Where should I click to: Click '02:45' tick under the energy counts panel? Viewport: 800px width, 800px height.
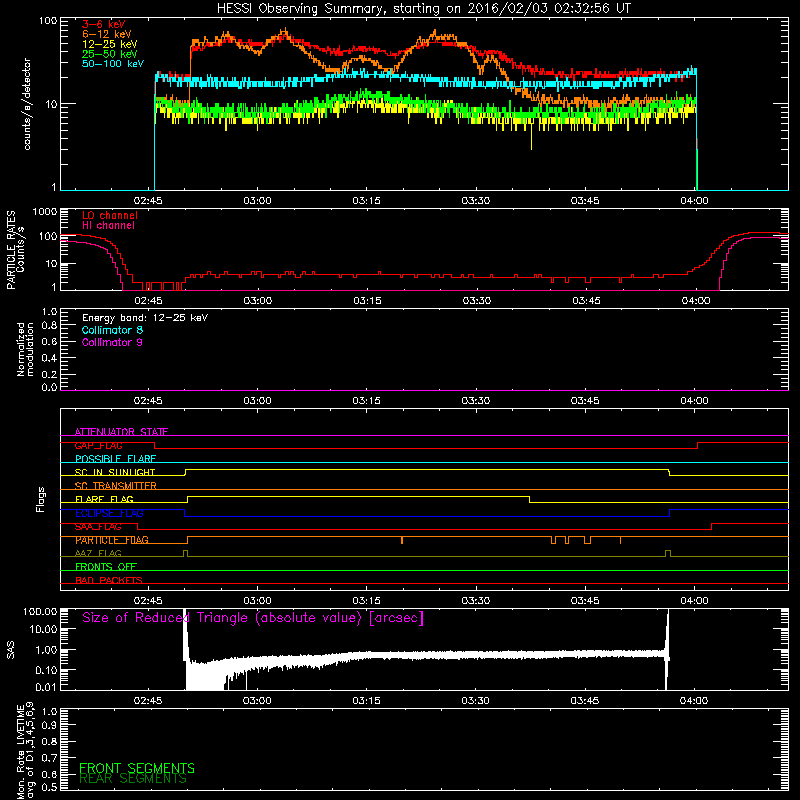(148, 201)
